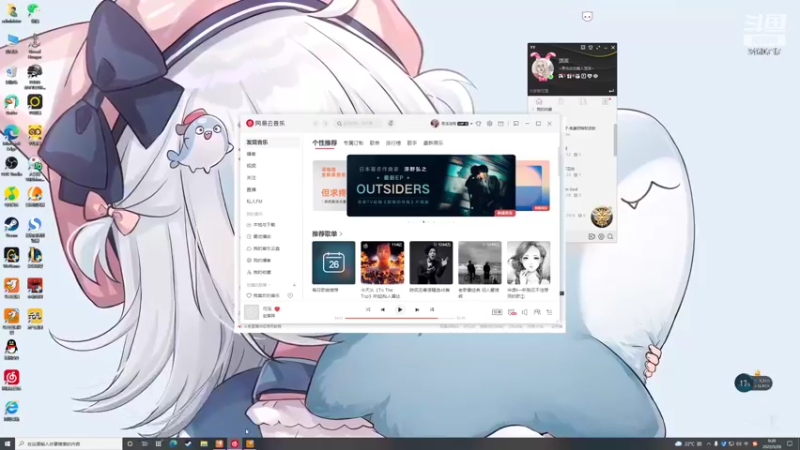Switch to the 歌手 tab

(x=412, y=143)
